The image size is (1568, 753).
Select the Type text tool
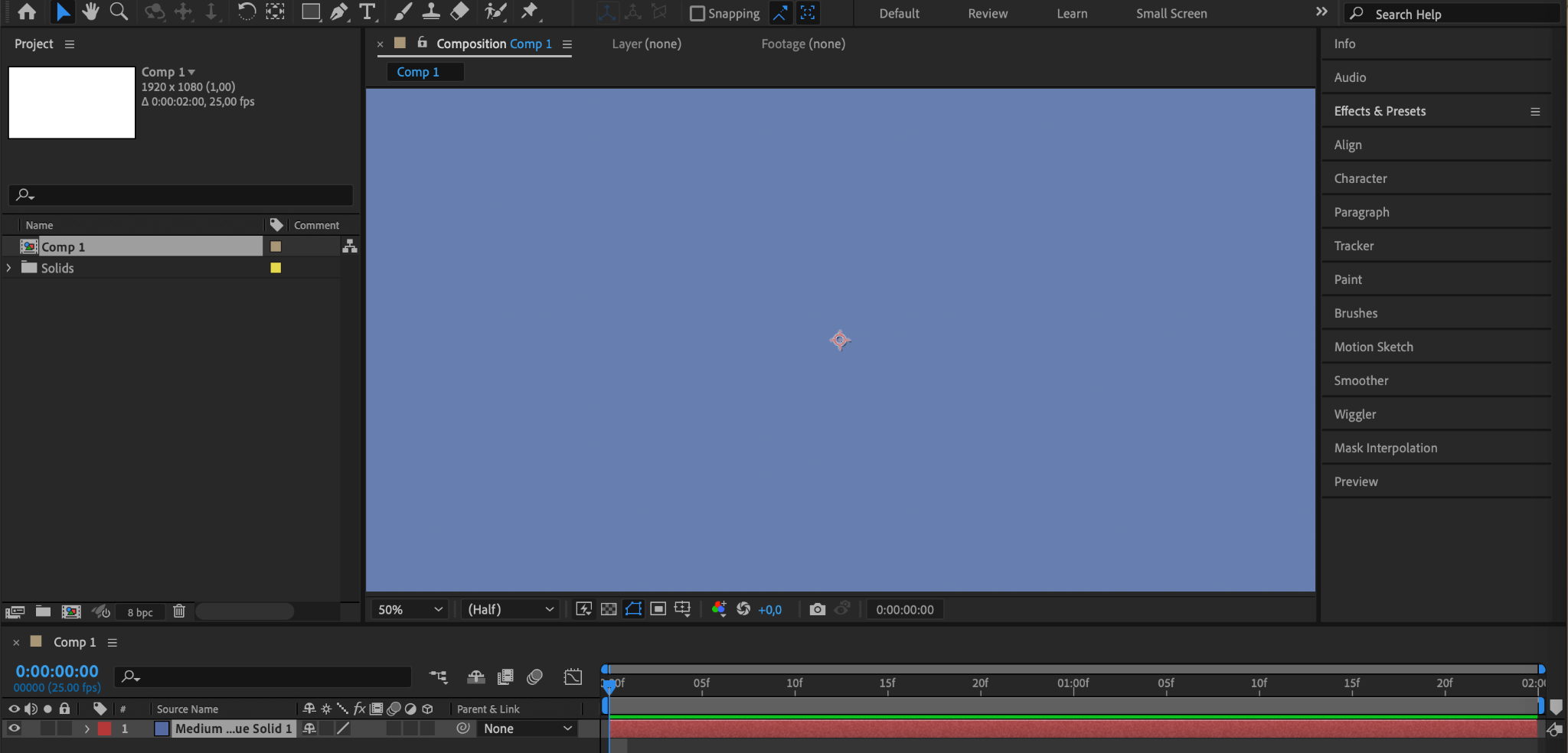click(x=367, y=12)
